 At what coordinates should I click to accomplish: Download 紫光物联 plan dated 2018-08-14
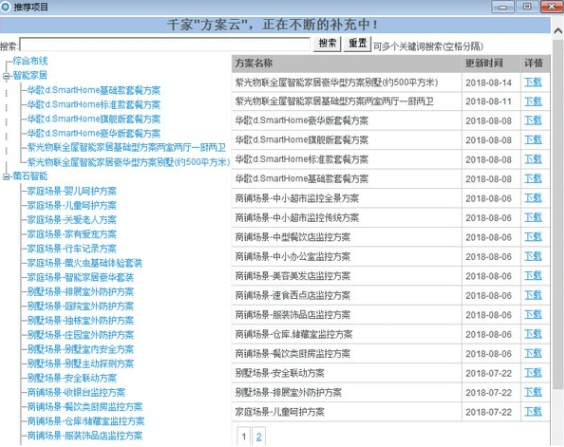coord(533,82)
